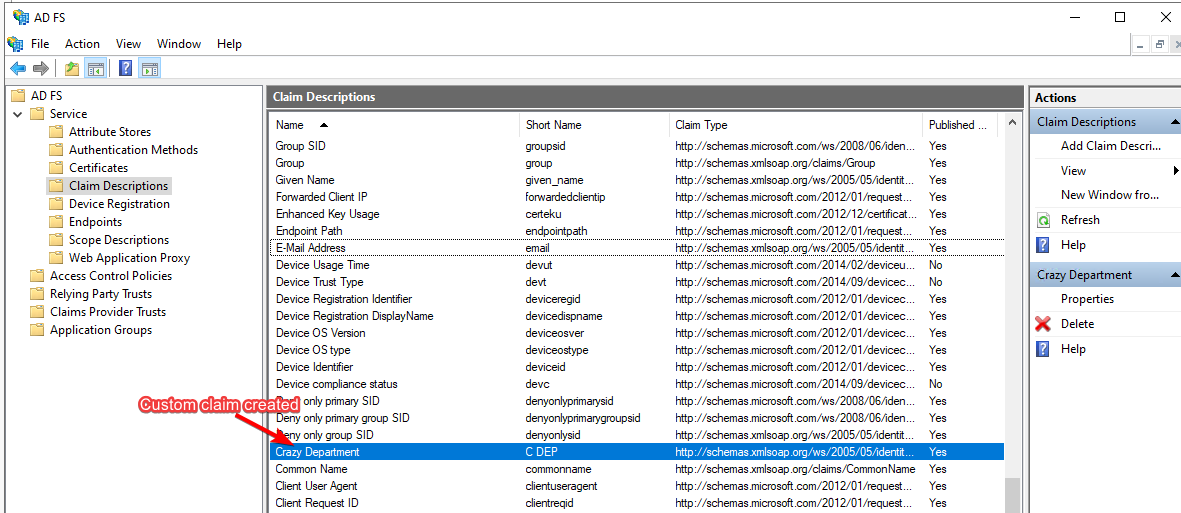Select the Device Usage Time row

[x=636, y=265]
